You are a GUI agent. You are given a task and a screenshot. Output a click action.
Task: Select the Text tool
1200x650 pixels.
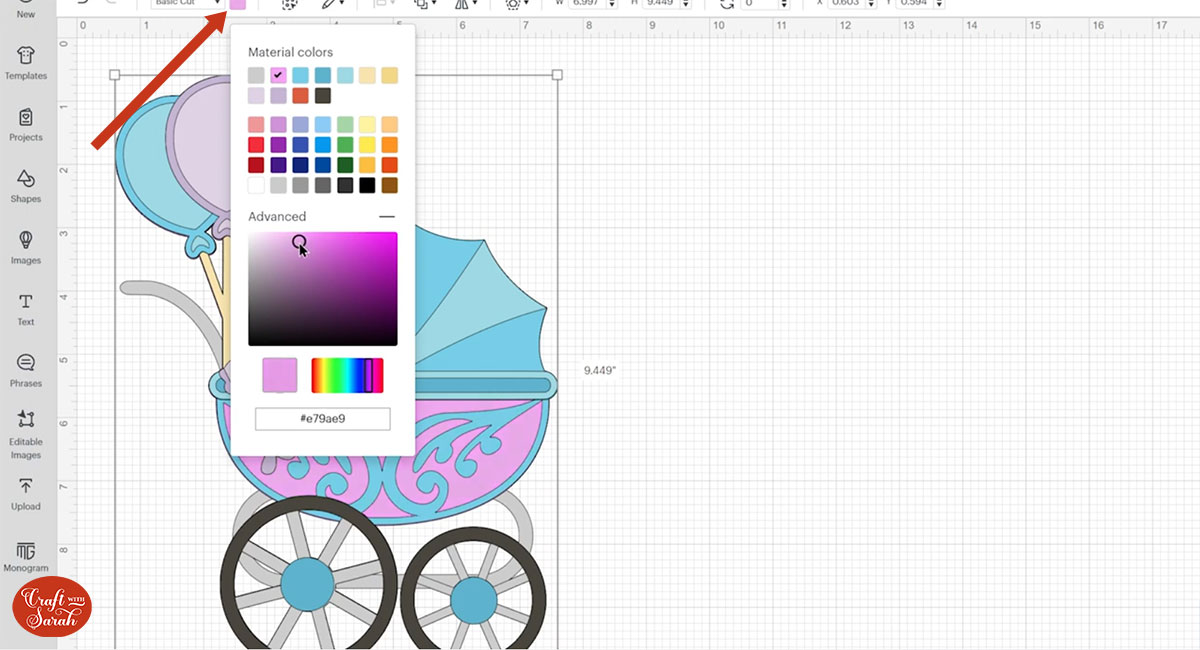(x=26, y=308)
